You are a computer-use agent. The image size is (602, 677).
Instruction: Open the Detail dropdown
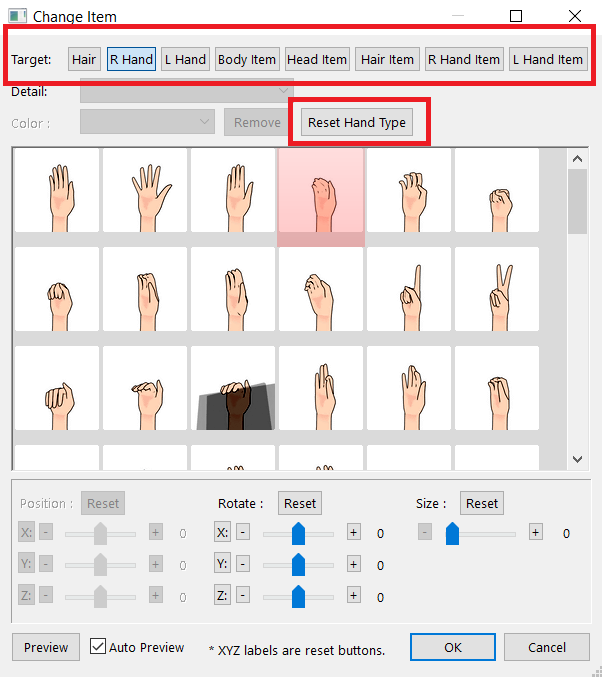(187, 91)
